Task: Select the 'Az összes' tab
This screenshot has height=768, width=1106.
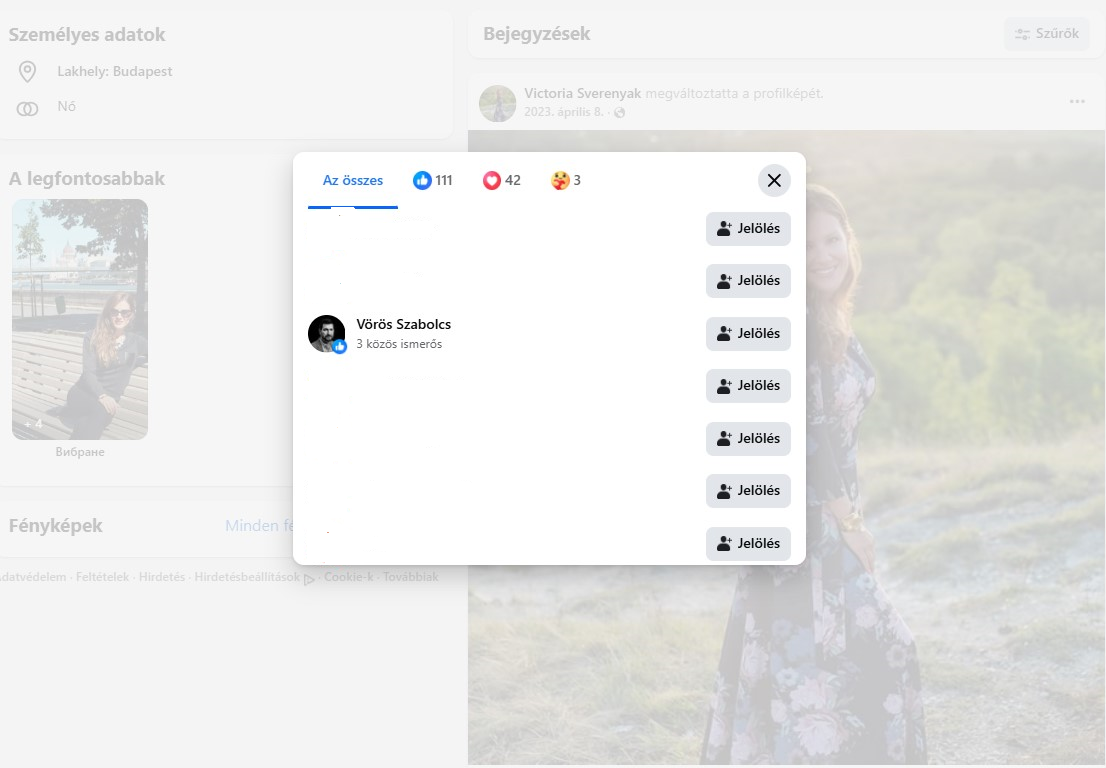Action: pos(352,181)
